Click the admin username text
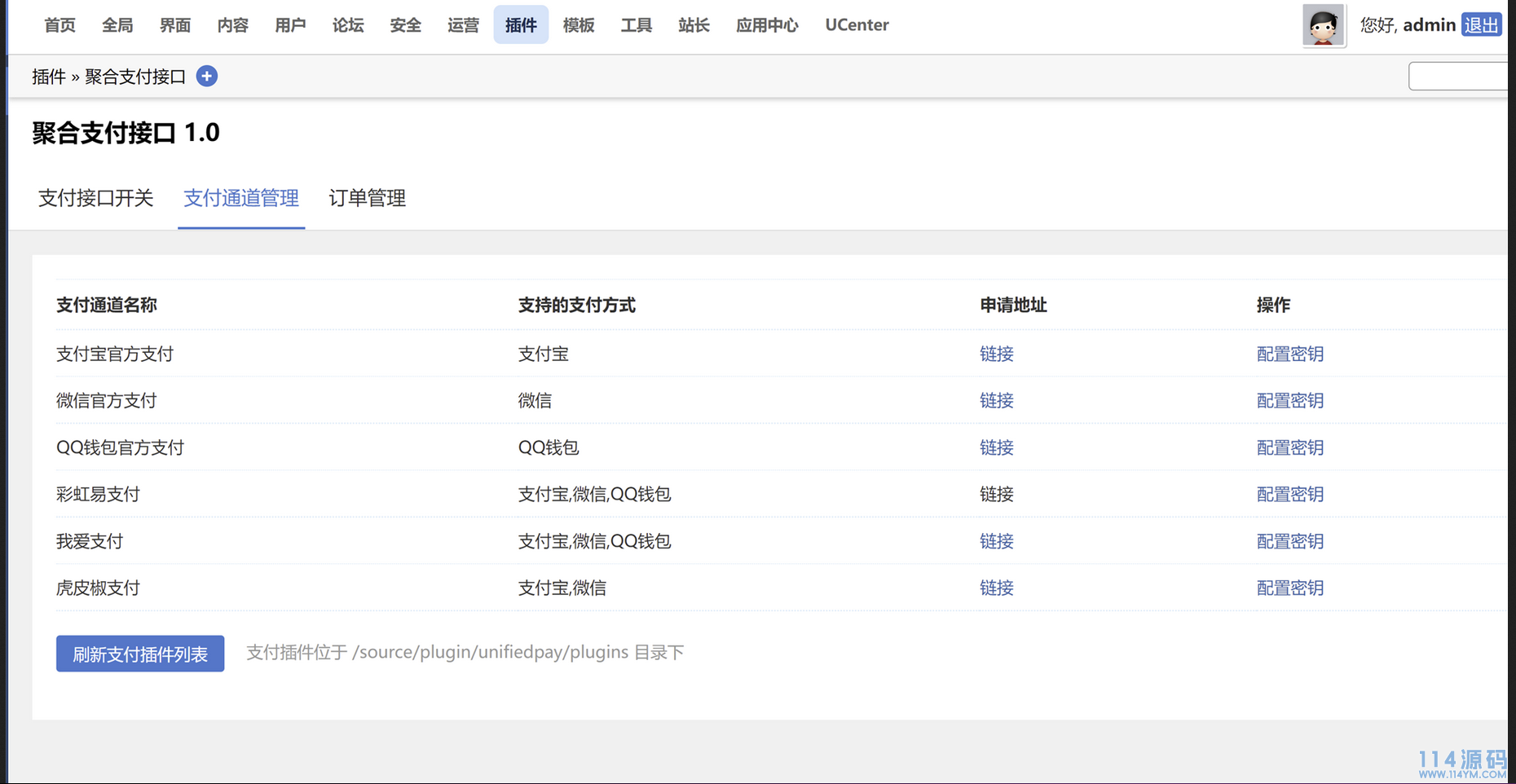Image resolution: width=1516 pixels, height=784 pixels. pyautogui.click(x=1430, y=25)
